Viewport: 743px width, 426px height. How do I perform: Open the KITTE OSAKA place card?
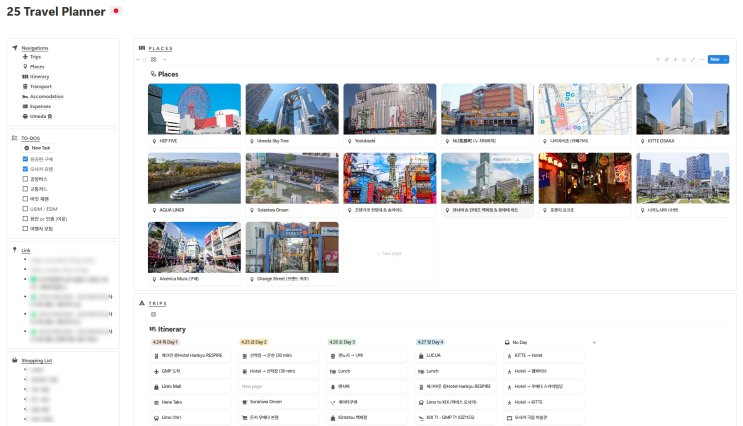click(x=683, y=115)
